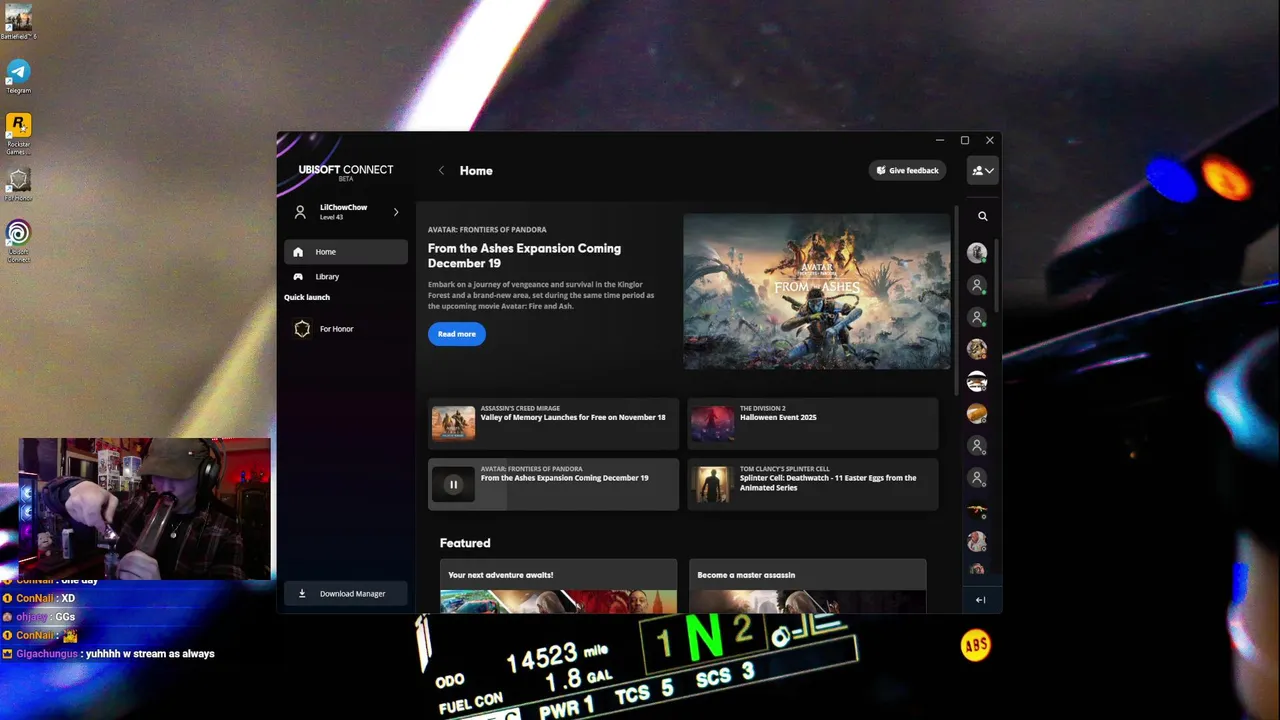Open the Ubisoft Connect desktop shortcut
Image resolution: width=1280 pixels, height=720 pixels.
pyautogui.click(x=18, y=241)
